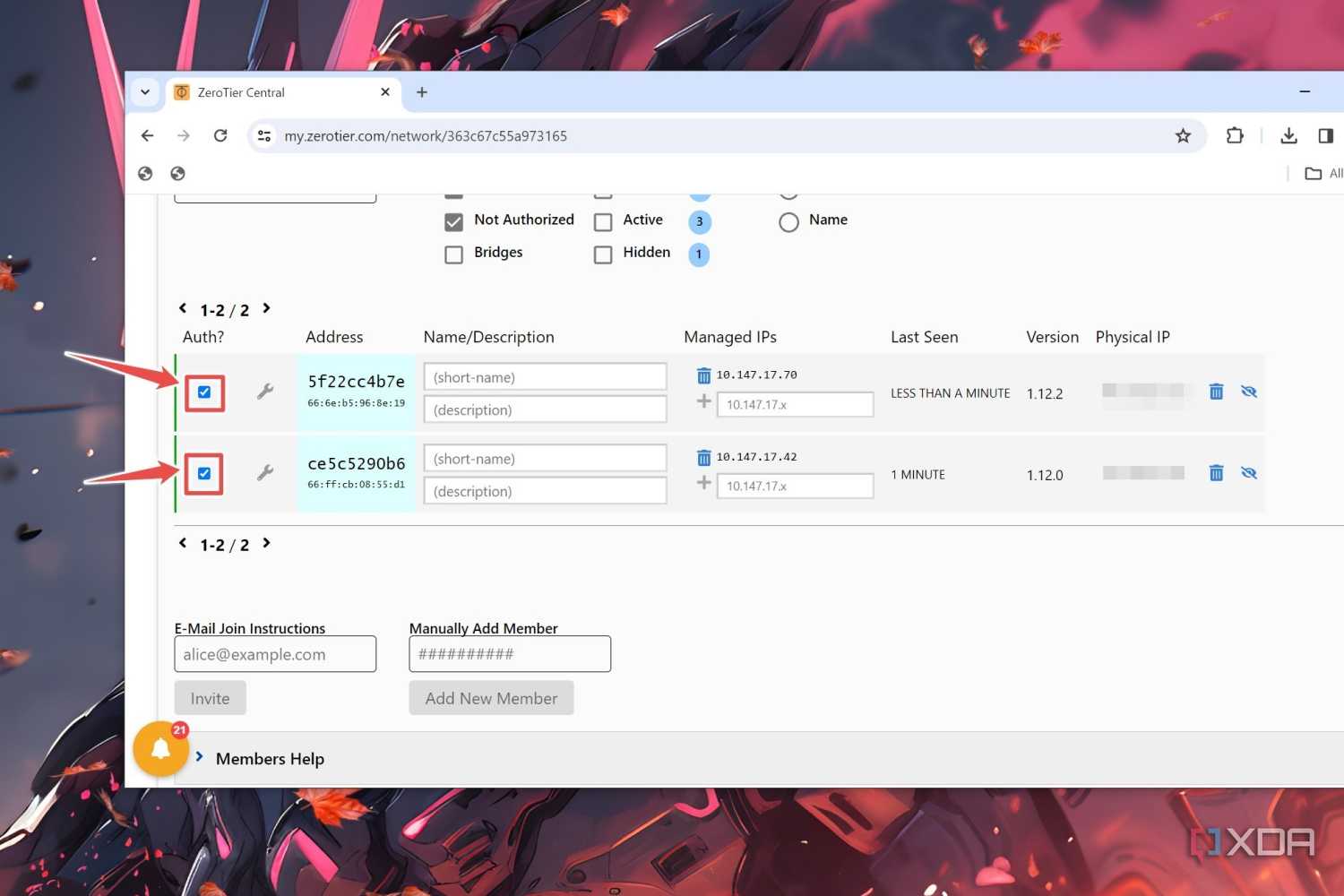
Task: Open the second globe bookmark
Action: [177, 173]
